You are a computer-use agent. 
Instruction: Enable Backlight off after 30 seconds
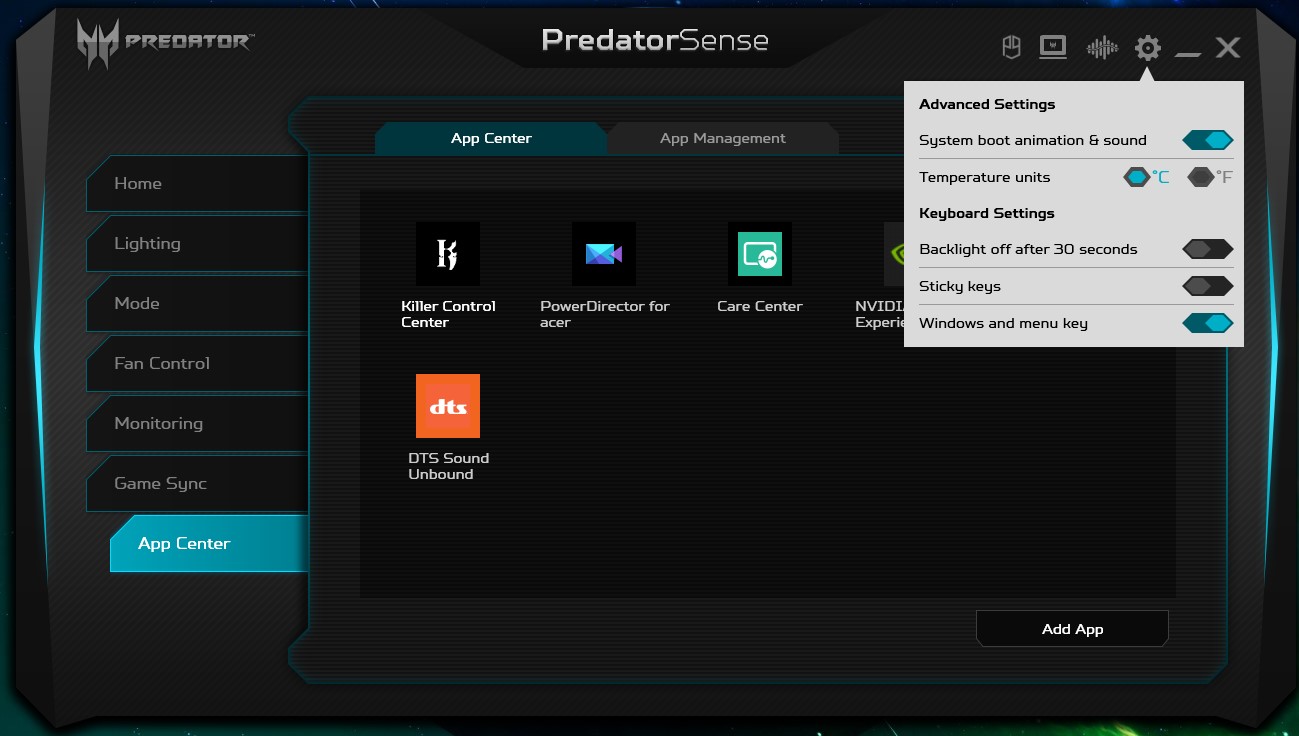tap(1207, 249)
